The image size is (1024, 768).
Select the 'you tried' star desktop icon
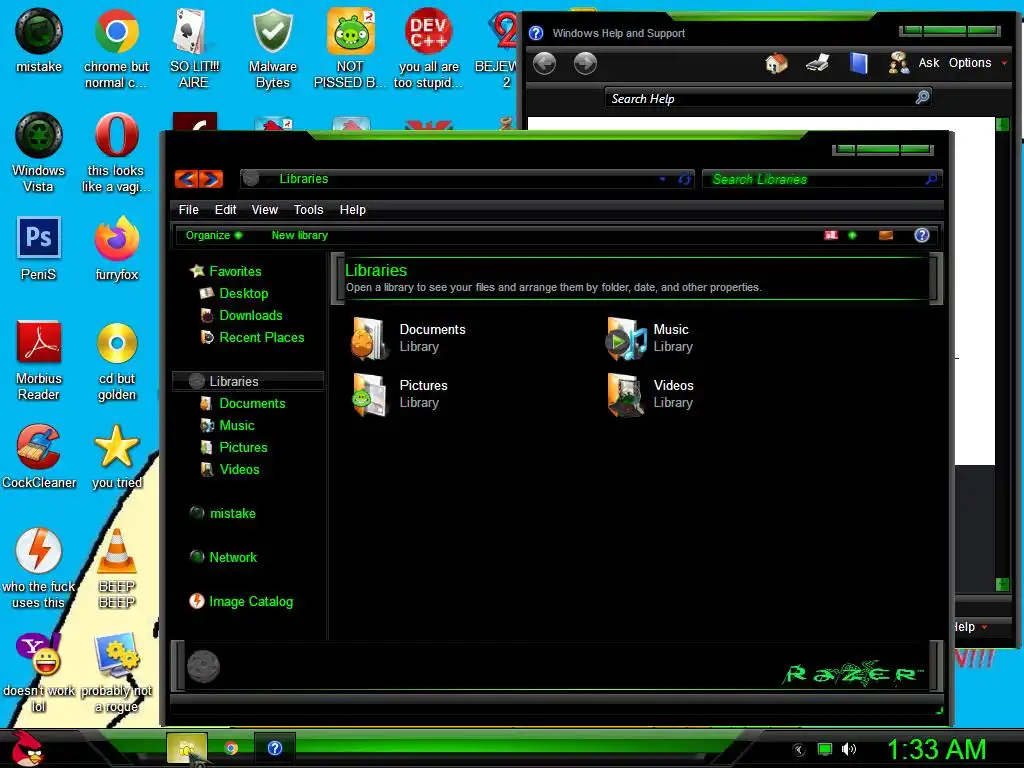[117, 457]
